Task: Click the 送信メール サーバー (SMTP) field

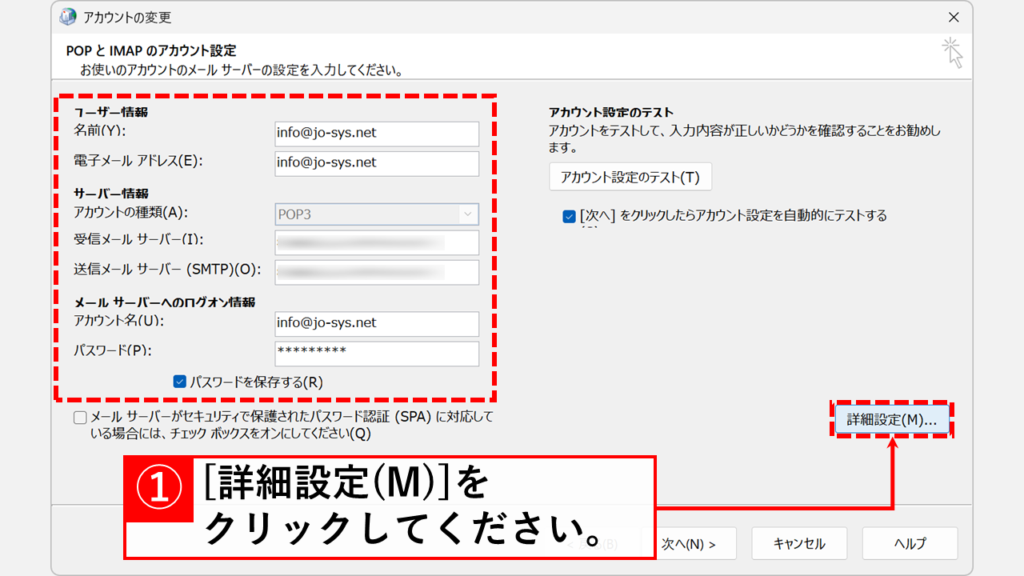Action: [x=377, y=272]
